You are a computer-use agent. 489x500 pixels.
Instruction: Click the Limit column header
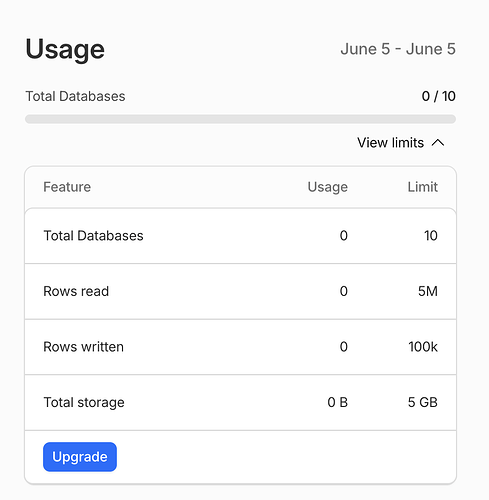tap(423, 187)
